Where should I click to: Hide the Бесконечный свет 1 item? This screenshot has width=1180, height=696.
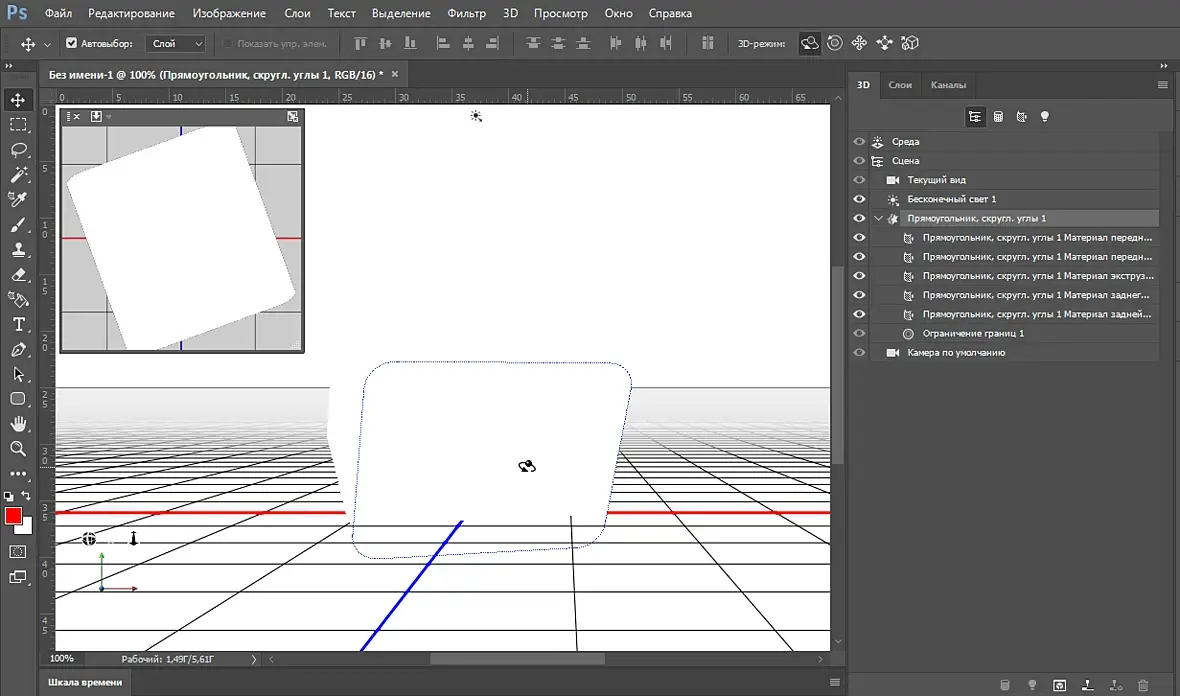[859, 199]
